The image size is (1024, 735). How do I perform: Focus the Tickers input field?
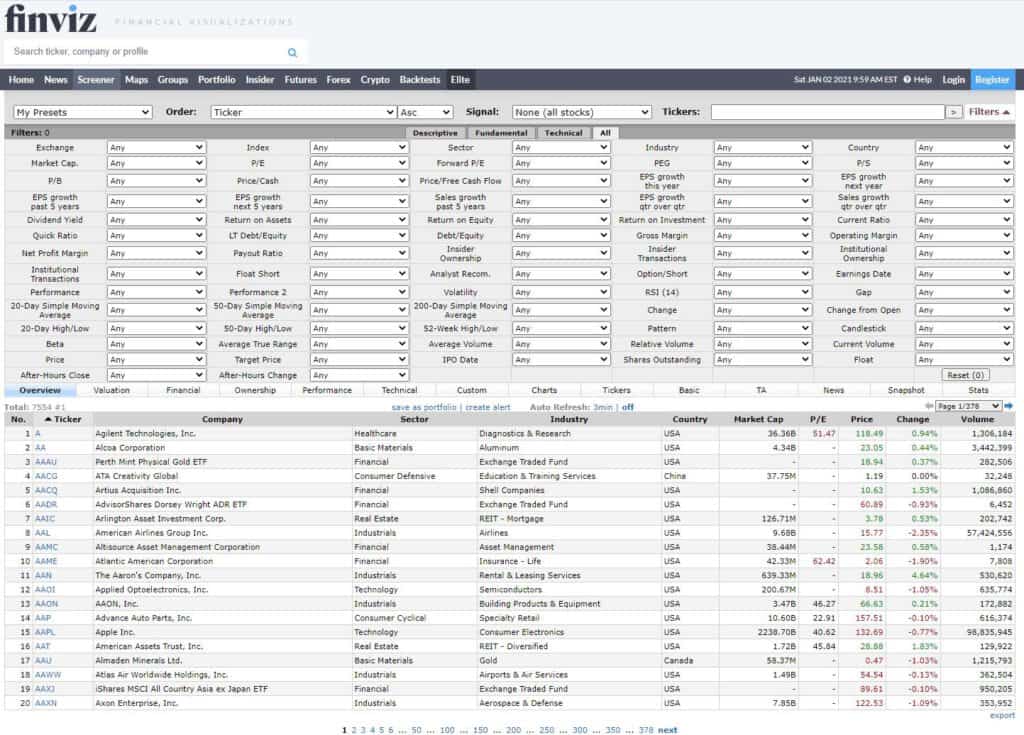(827, 112)
